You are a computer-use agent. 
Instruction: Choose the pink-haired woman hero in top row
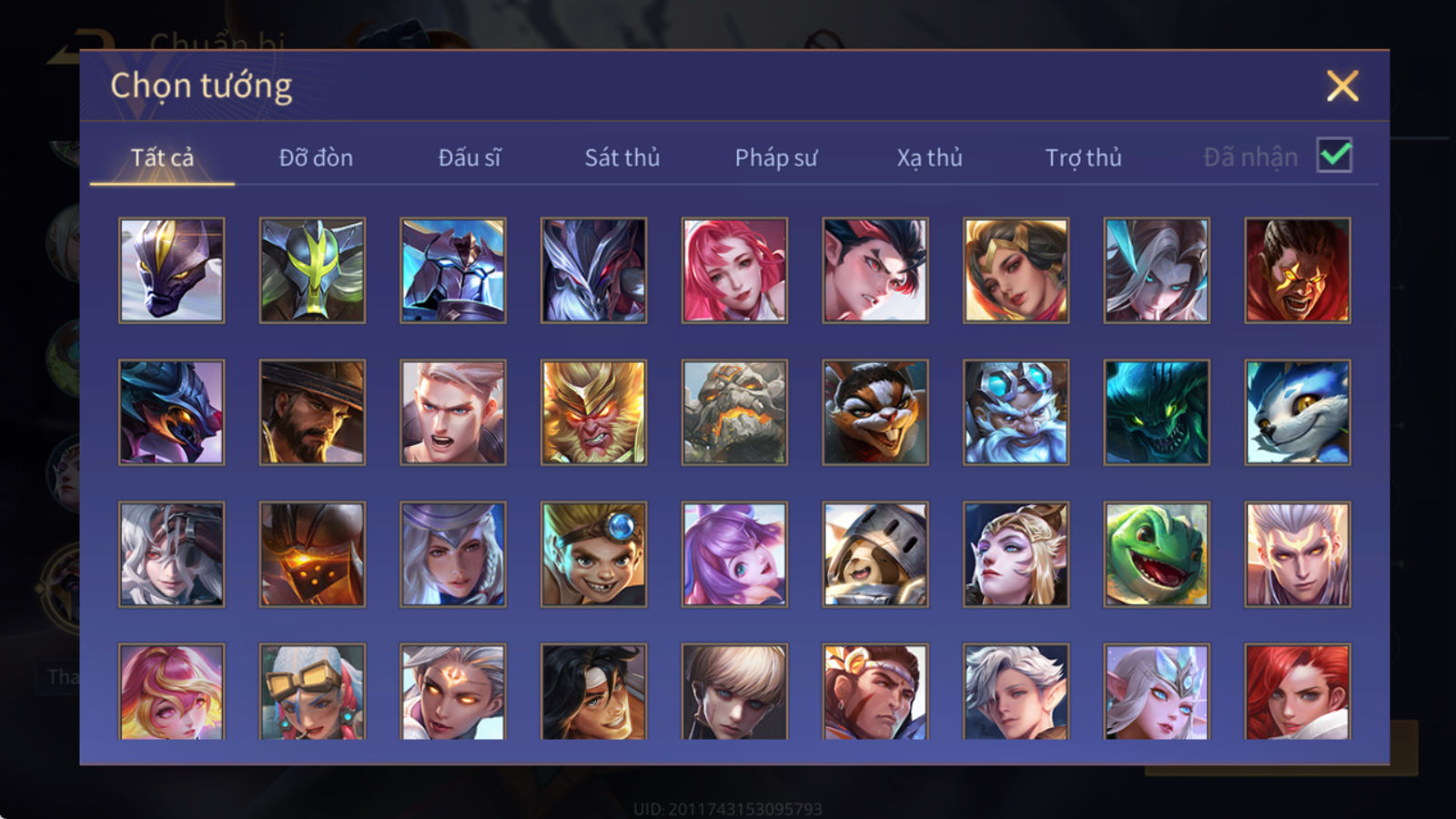pyautogui.click(x=734, y=270)
